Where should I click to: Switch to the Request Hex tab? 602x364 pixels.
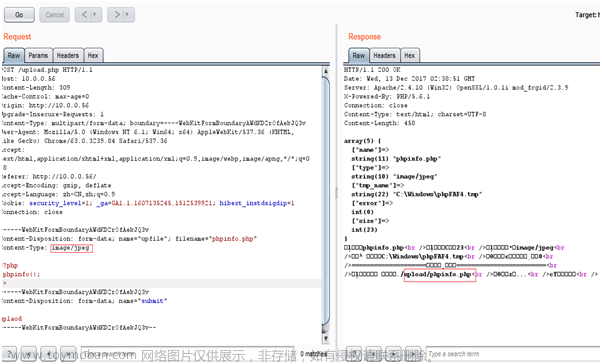tap(93, 56)
